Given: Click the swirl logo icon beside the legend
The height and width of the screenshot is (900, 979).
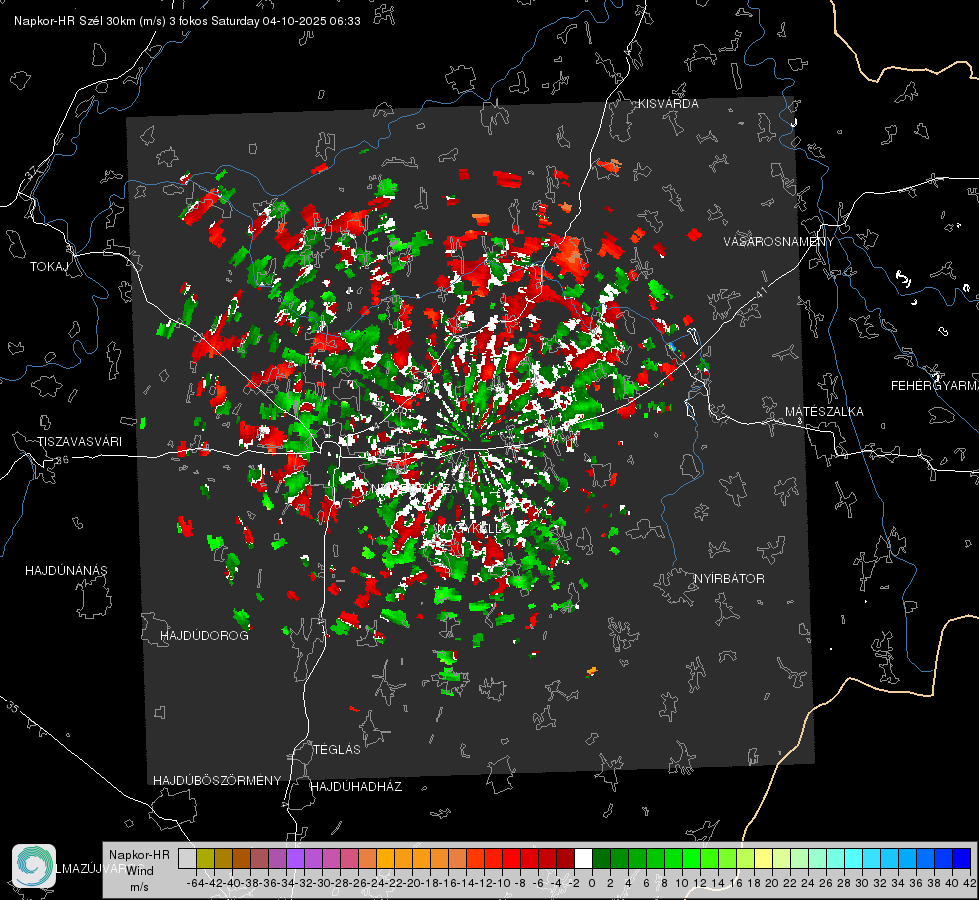Looking at the screenshot, I should [34, 866].
